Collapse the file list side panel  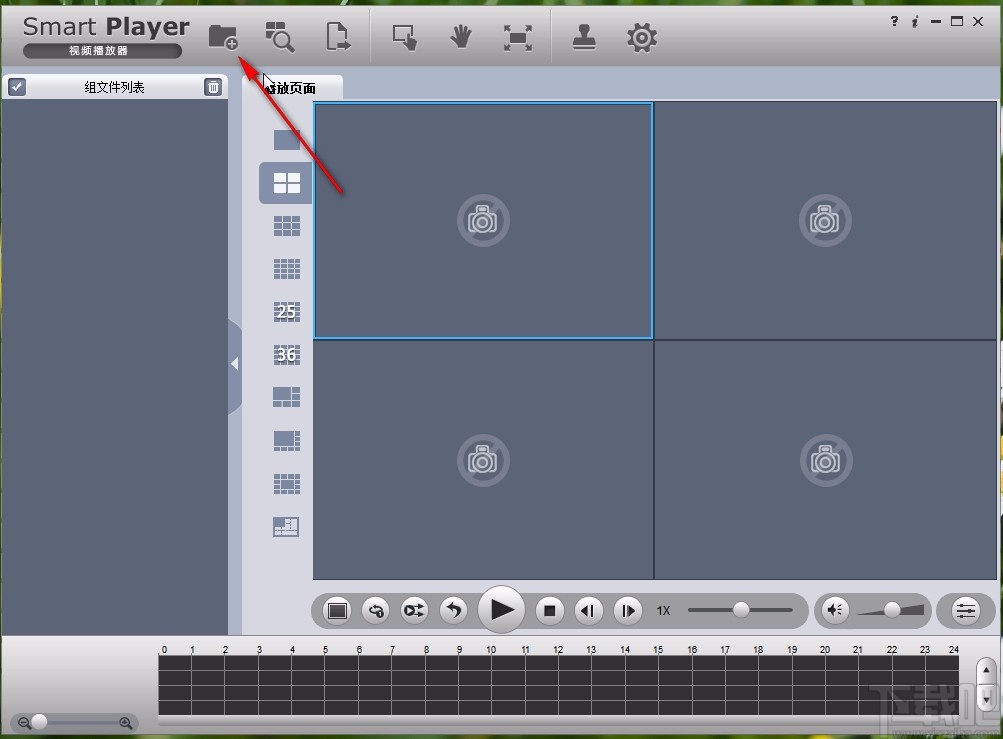tap(235, 363)
